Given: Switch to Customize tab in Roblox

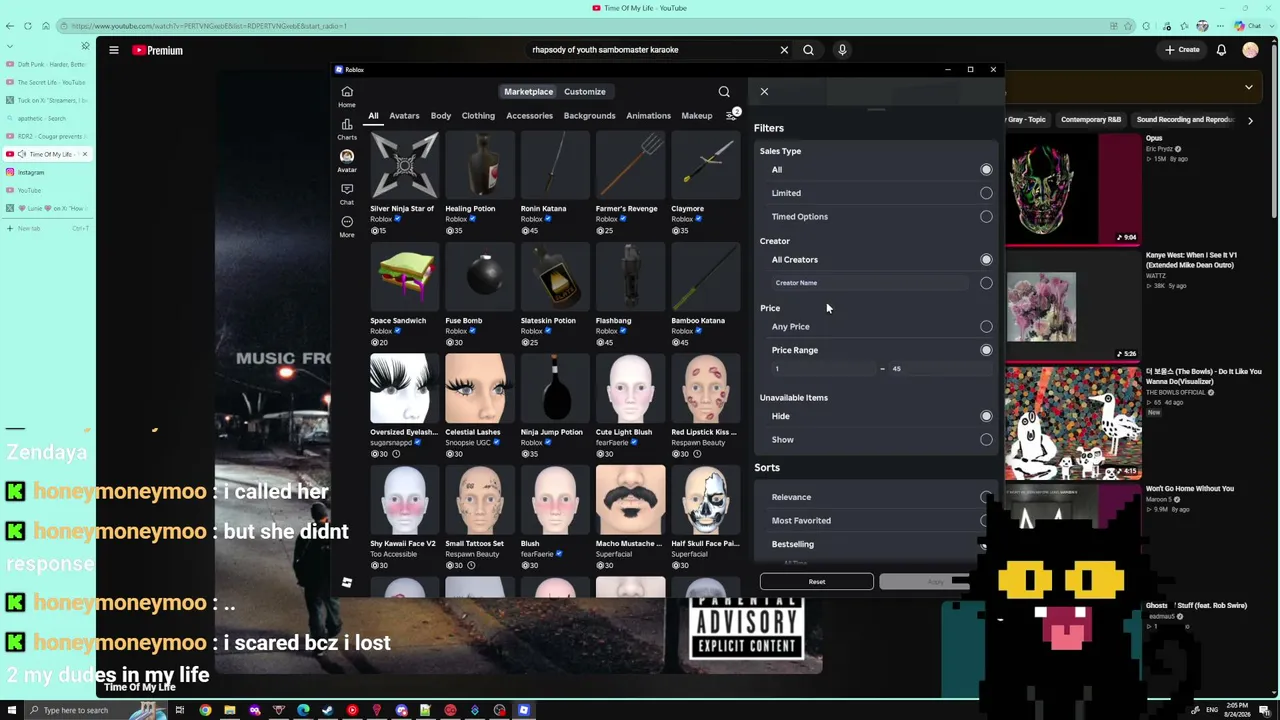Looking at the screenshot, I should [x=585, y=92].
